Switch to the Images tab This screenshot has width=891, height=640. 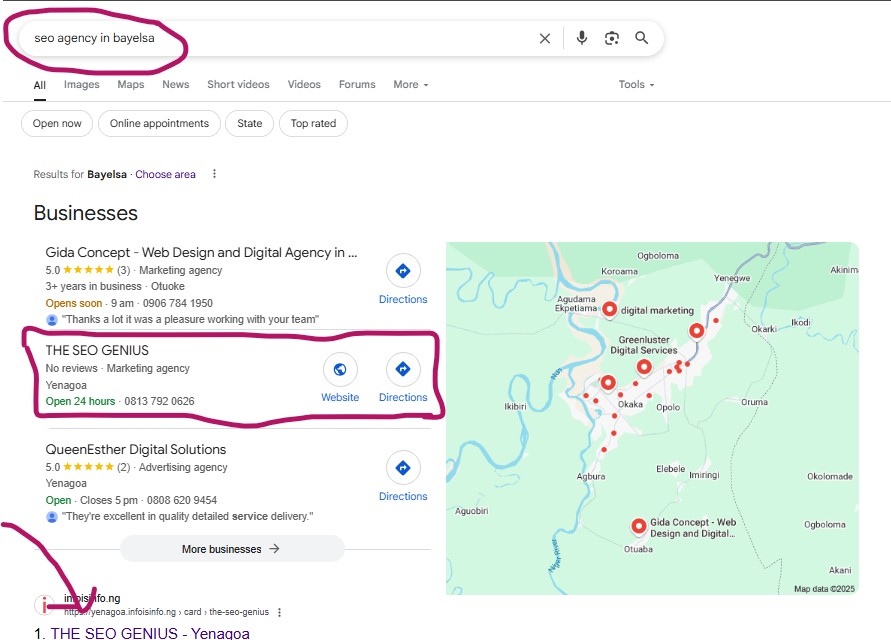coord(82,85)
